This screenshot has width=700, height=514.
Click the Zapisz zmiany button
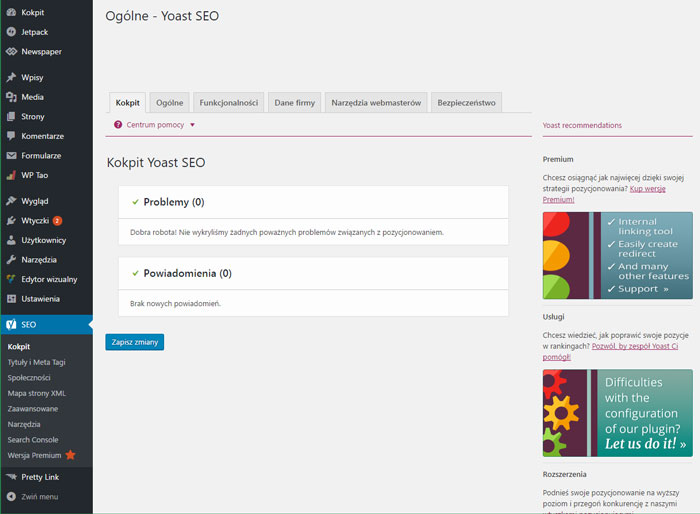135,342
